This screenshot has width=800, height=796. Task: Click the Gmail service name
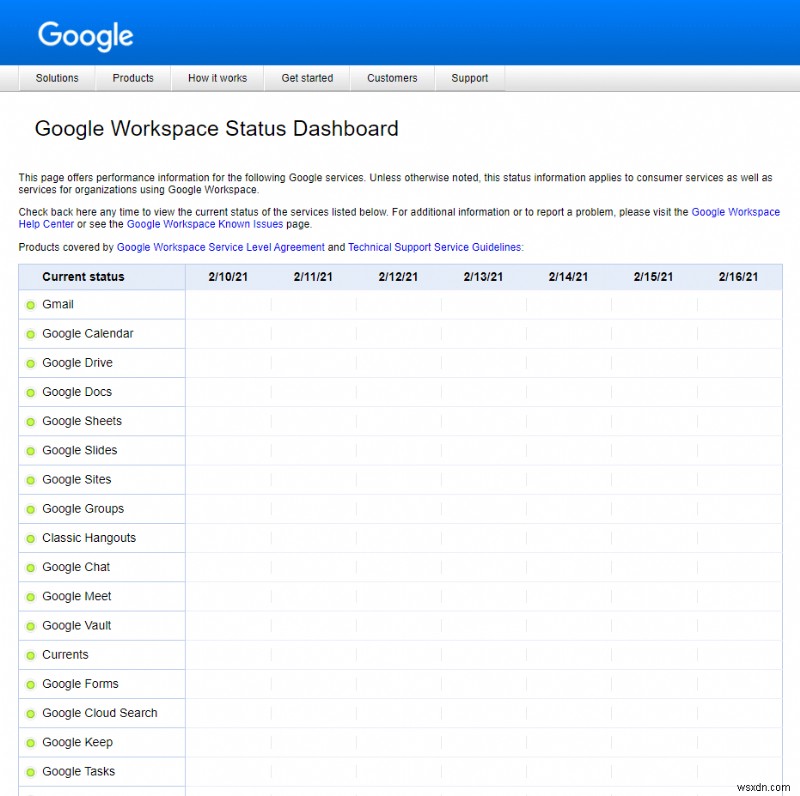(x=58, y=304)
